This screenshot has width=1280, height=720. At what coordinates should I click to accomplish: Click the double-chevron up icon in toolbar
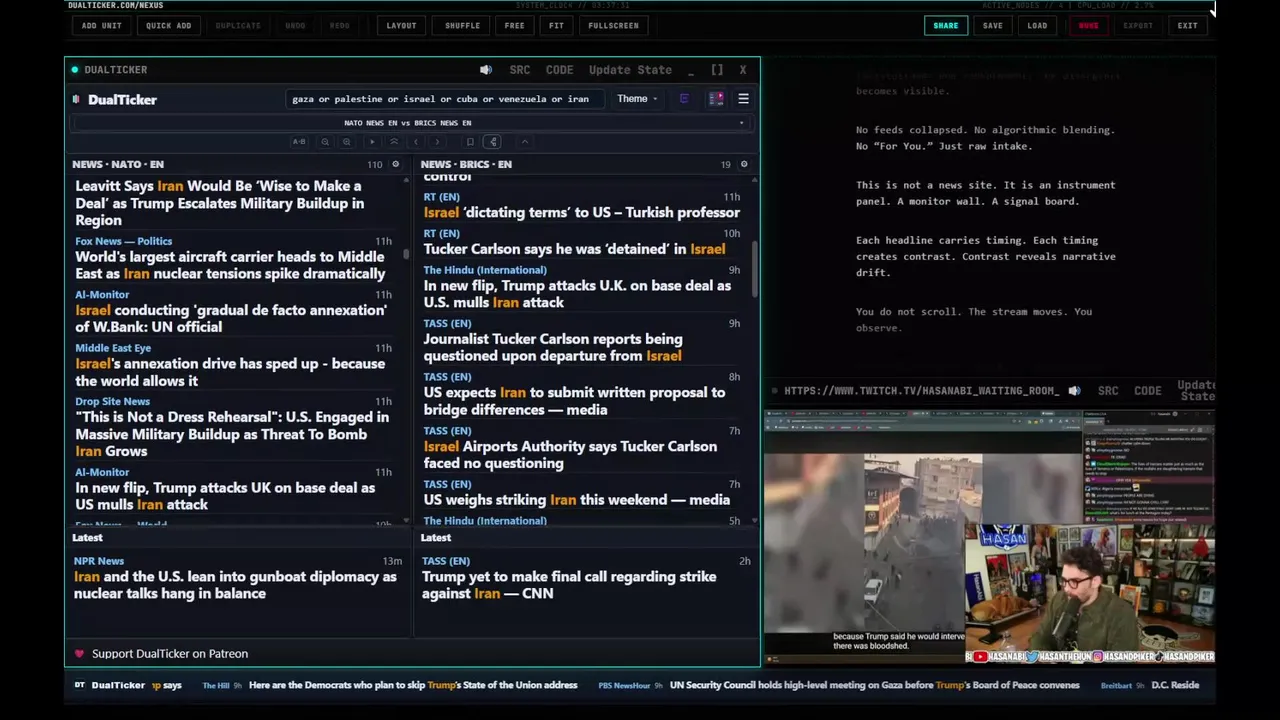(394, 142)
